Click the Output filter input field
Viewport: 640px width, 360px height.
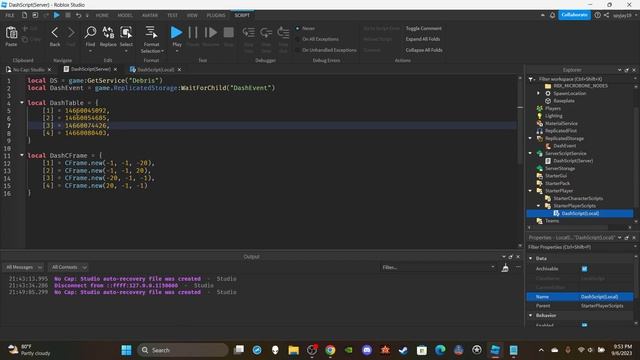[438, 268]
